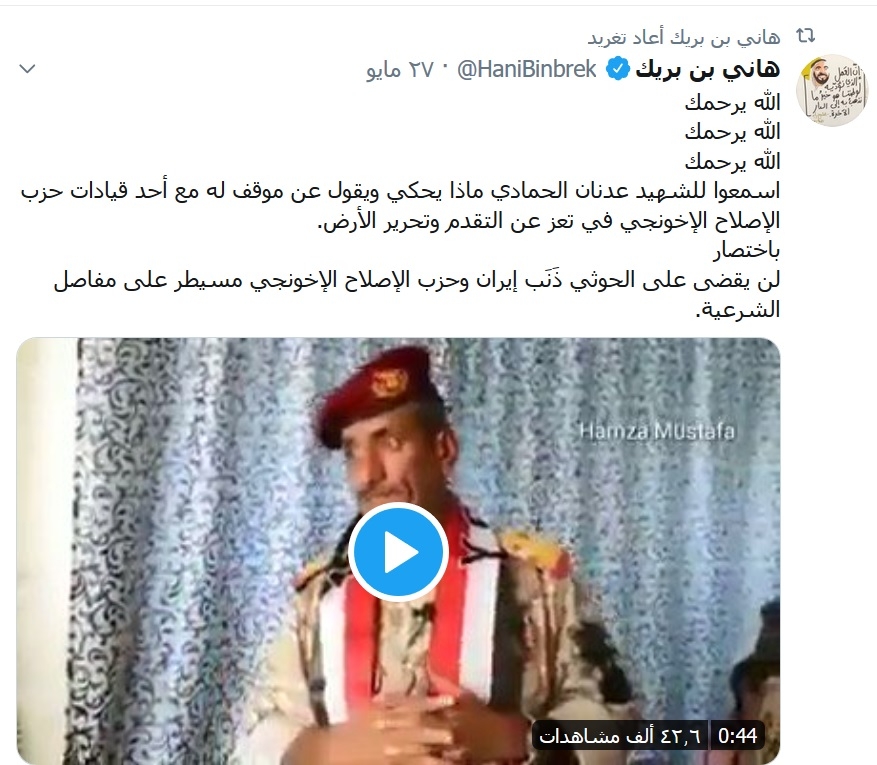The width and height of the screenshot is (877, 765).
Task: Open the tweet date ٢٧ مايو
Action: [400, 70]
